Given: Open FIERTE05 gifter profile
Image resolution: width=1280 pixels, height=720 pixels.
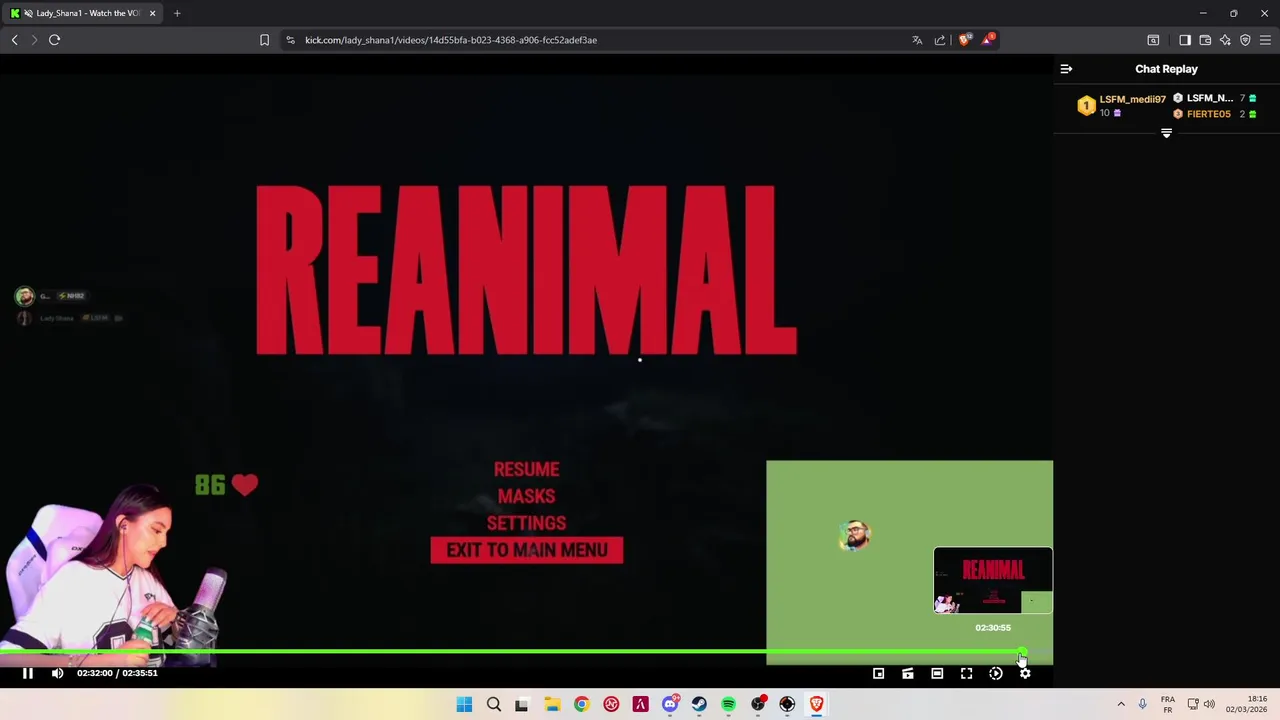Looking at the screenshot, I should 1208,114.
